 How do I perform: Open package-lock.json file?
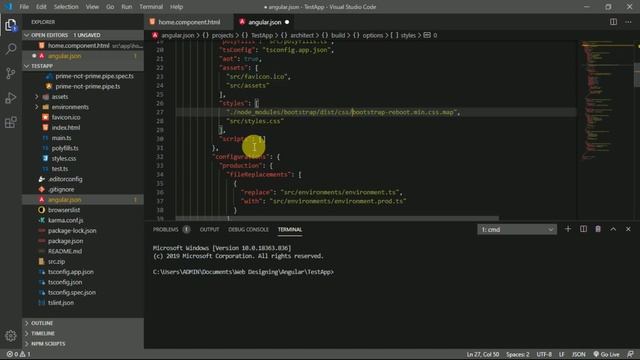(x=72, y=231)
